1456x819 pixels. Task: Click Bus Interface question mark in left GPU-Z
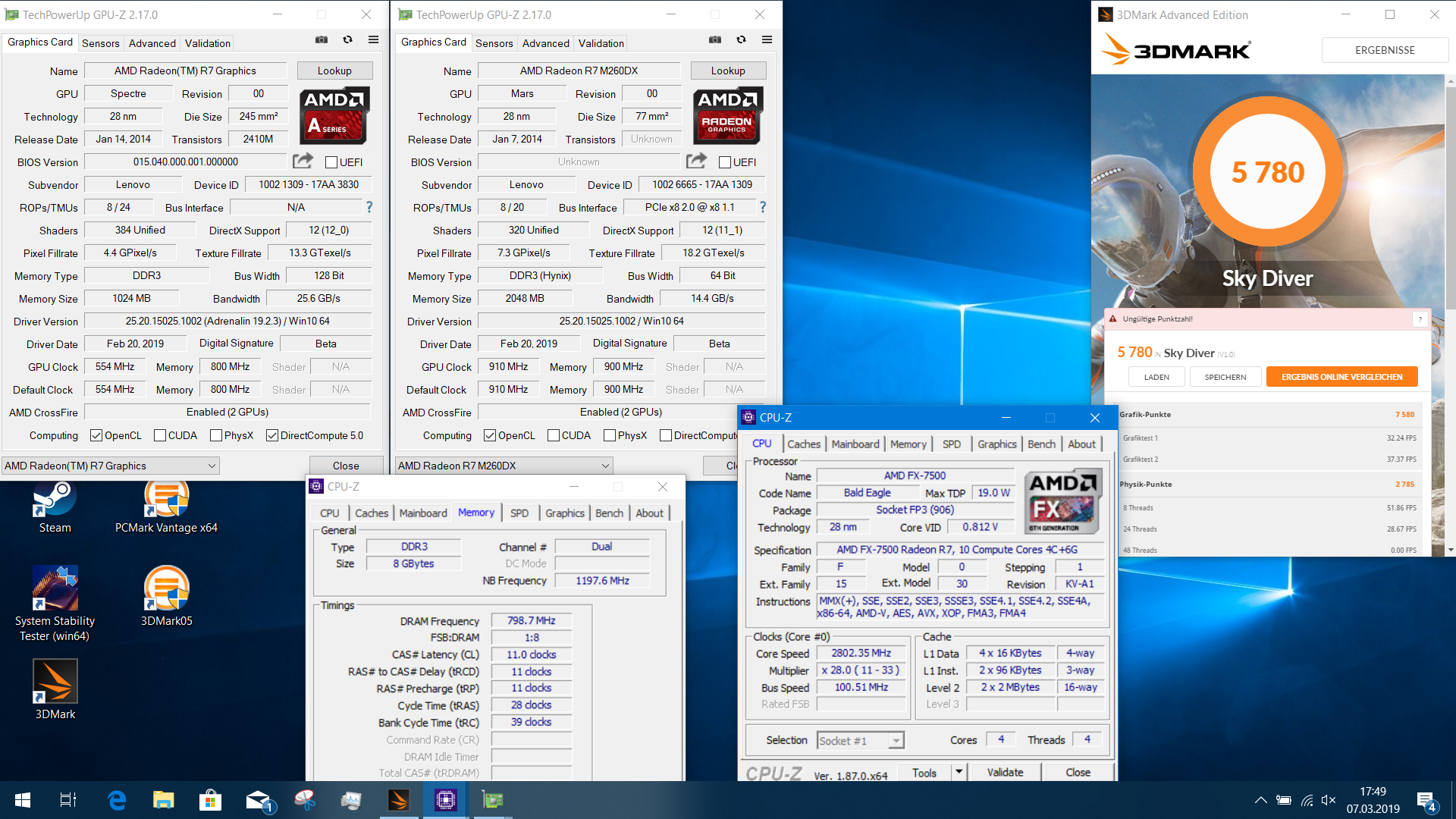point(369,207)
